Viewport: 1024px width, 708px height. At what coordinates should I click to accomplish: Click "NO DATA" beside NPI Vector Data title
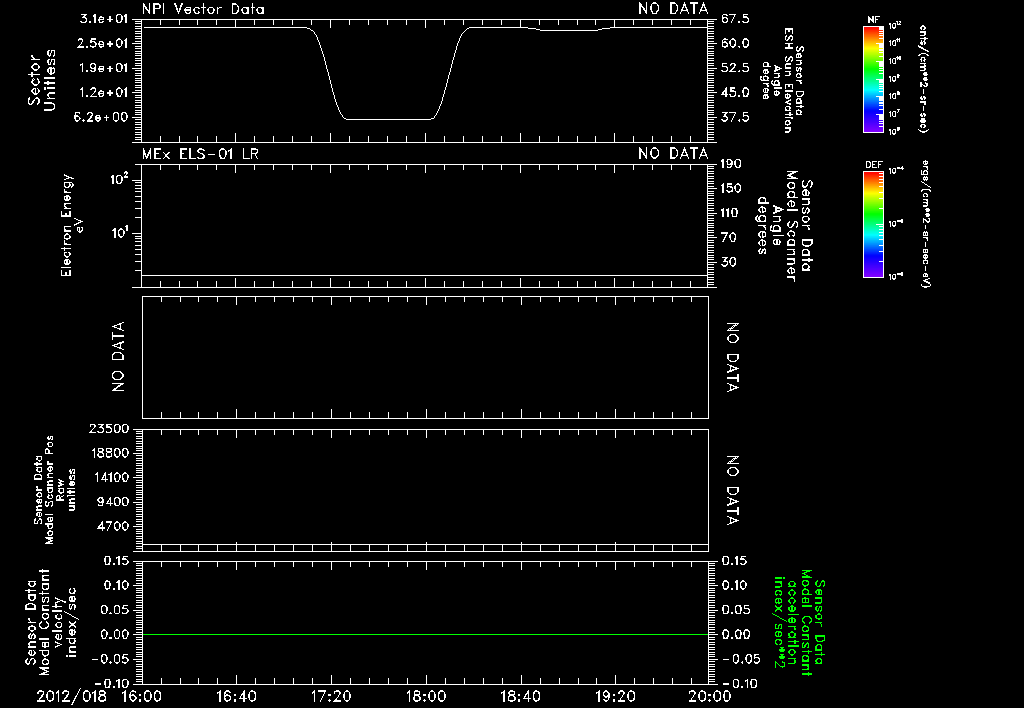point(673,9)
